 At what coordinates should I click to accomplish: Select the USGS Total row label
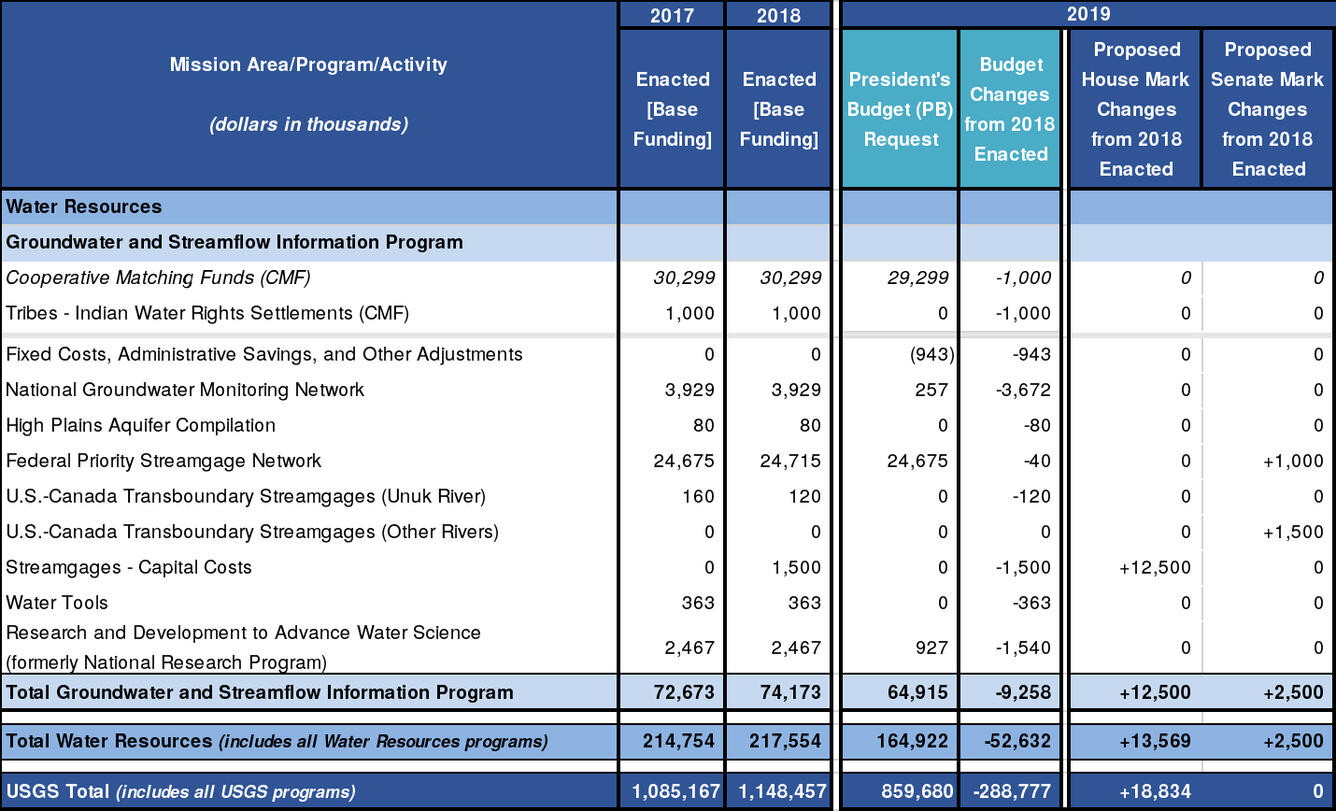pyautogui.click(x=180, y=791)
